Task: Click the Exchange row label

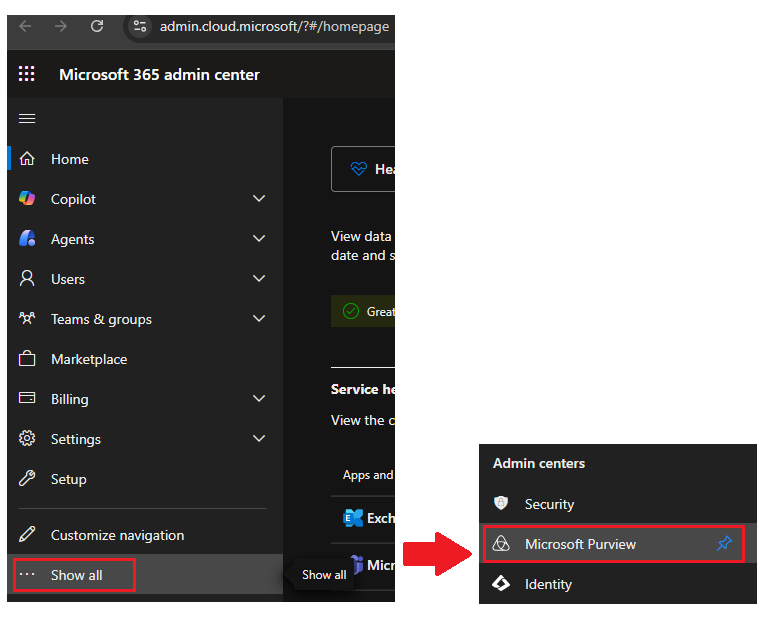Action: [381, 518]
